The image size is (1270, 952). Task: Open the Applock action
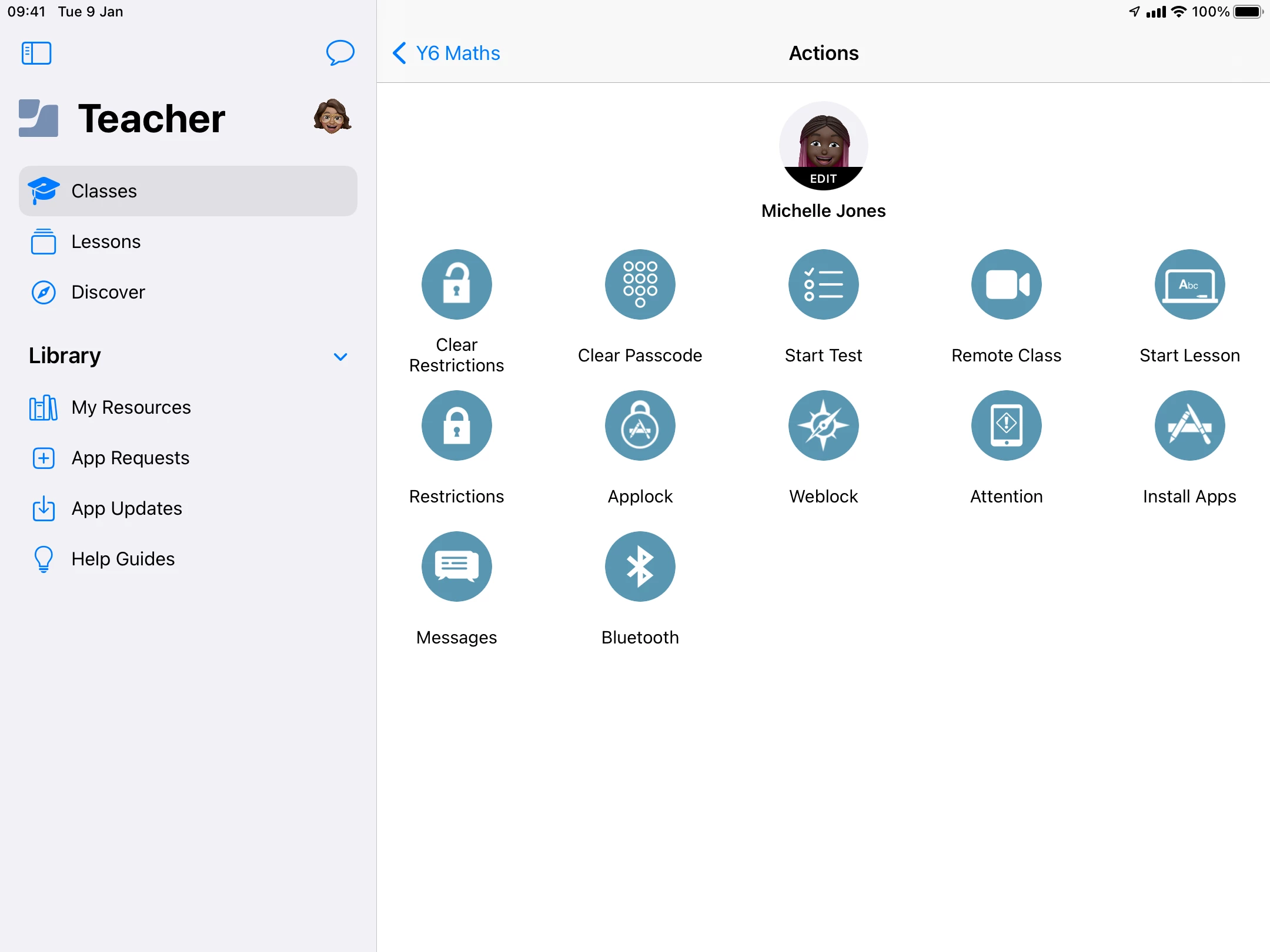[x=640, y=425]
